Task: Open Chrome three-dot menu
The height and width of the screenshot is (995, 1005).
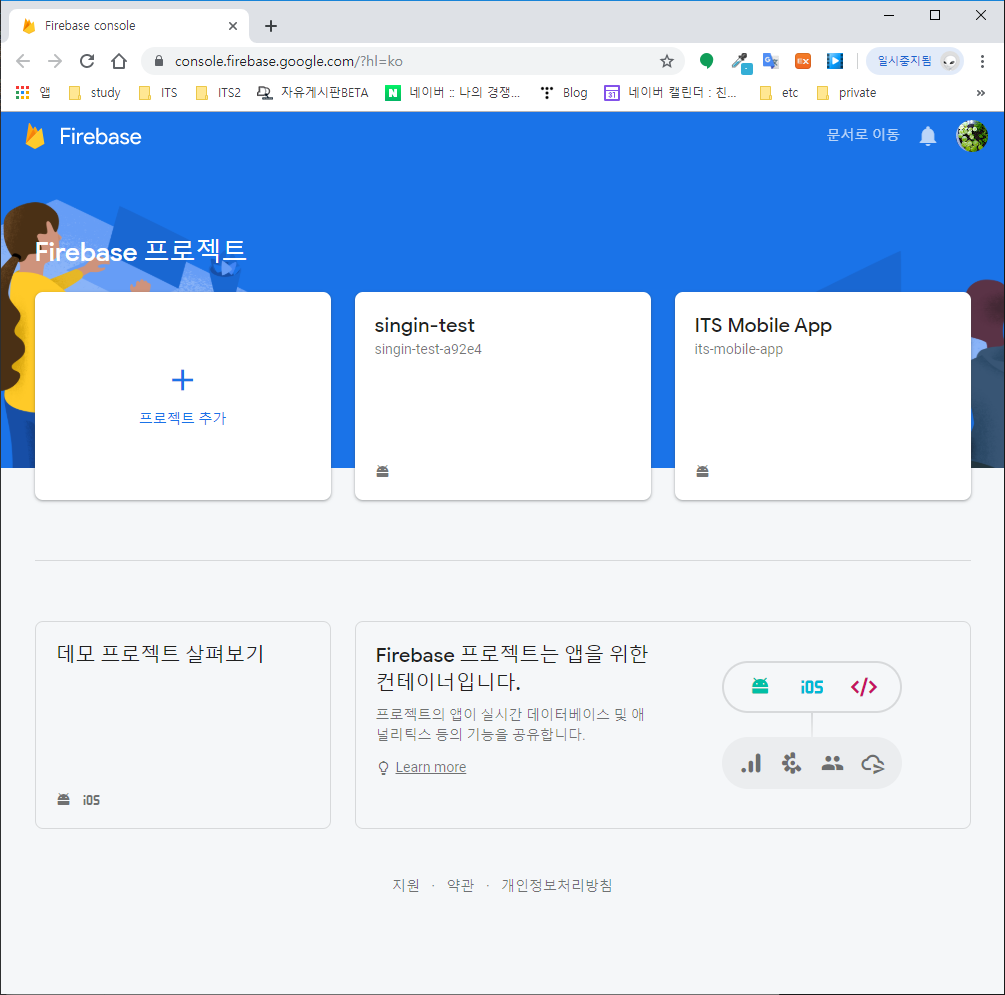Action: [982, 61]
